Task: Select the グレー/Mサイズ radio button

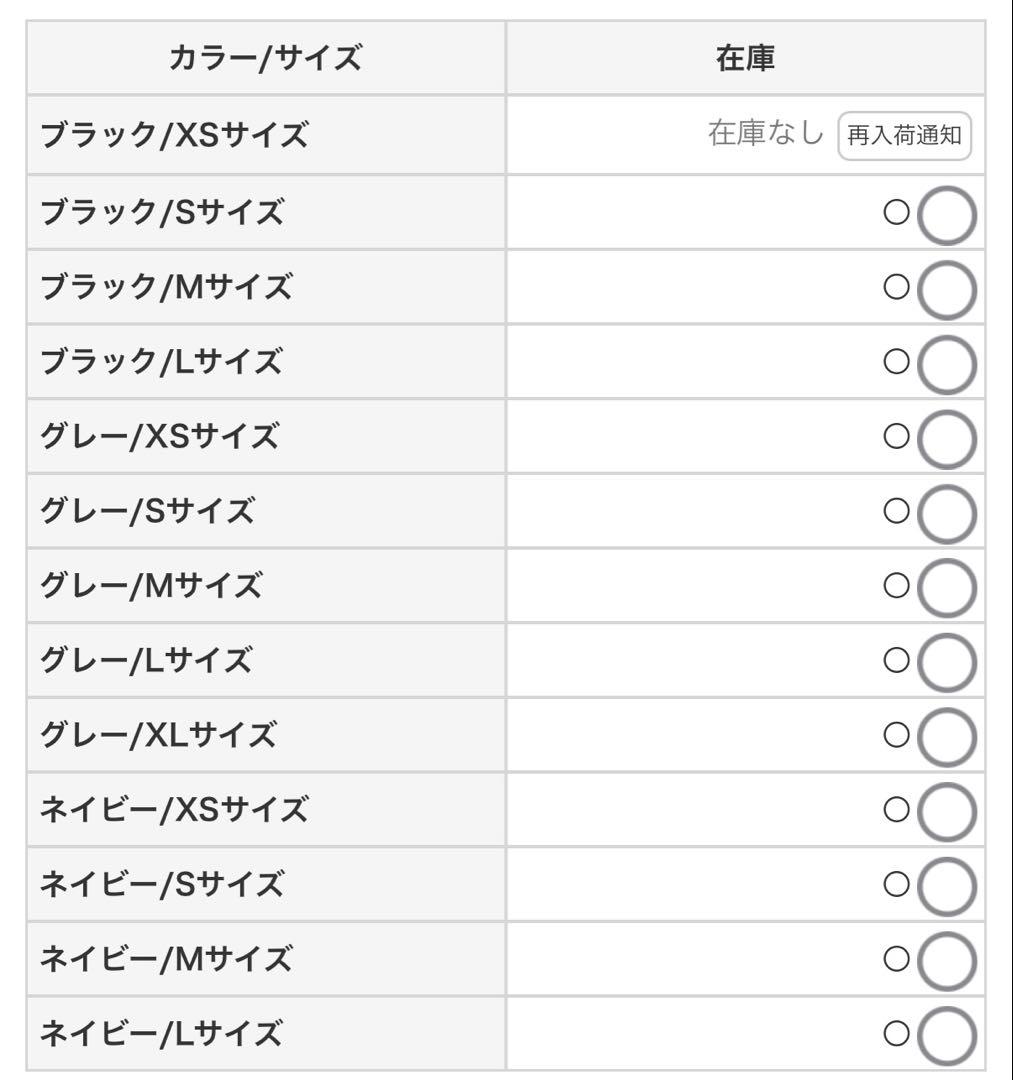Action: (x=945, y=587)
